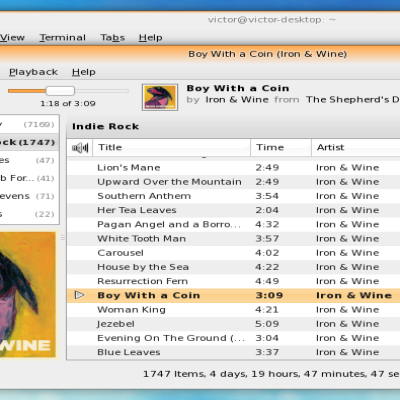Click the play indicator beside Boy With a Coin
Viewport: 400px width, 400px height.
(79, 295)
